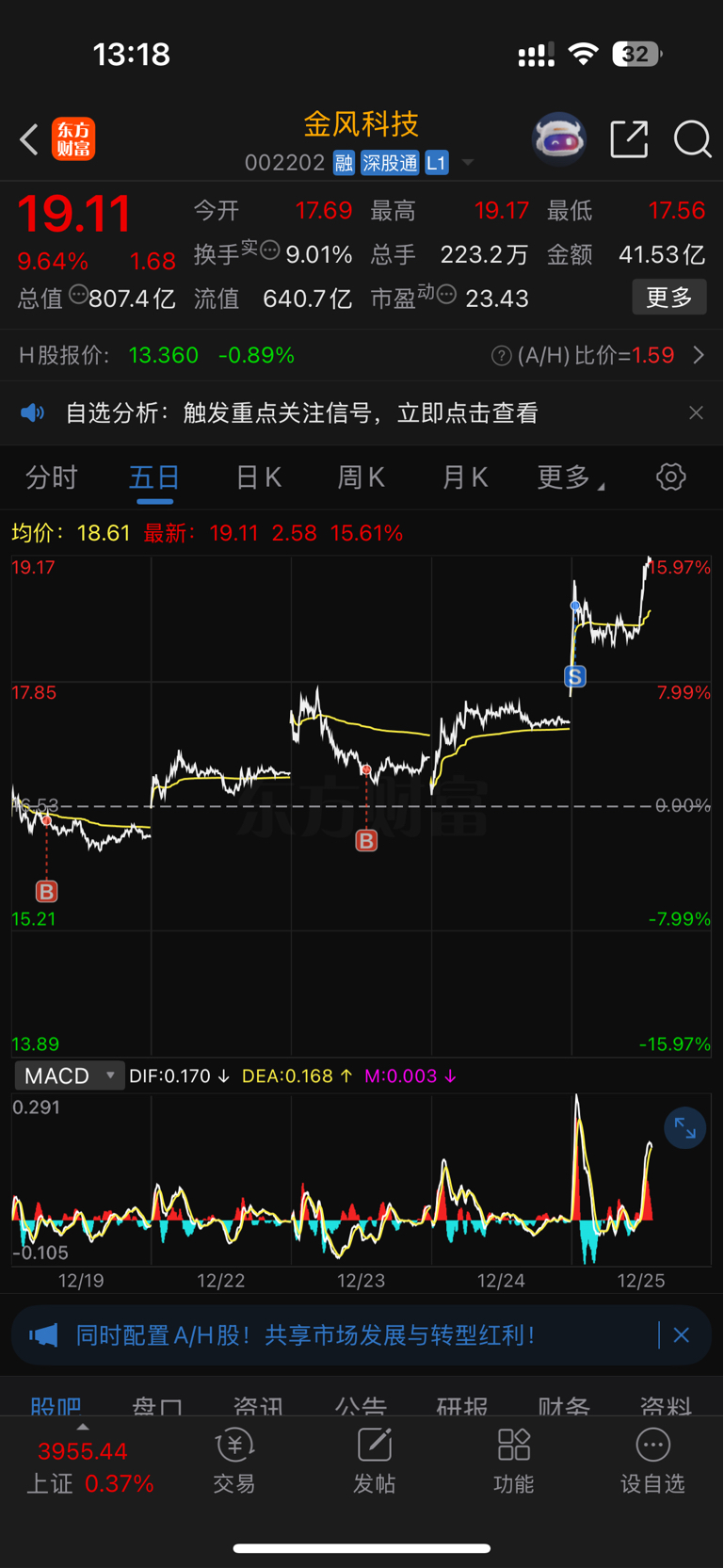Tap the A/H ratio help icon
This screenshot has width=724, height=1568.
click(x=502, y=356)
